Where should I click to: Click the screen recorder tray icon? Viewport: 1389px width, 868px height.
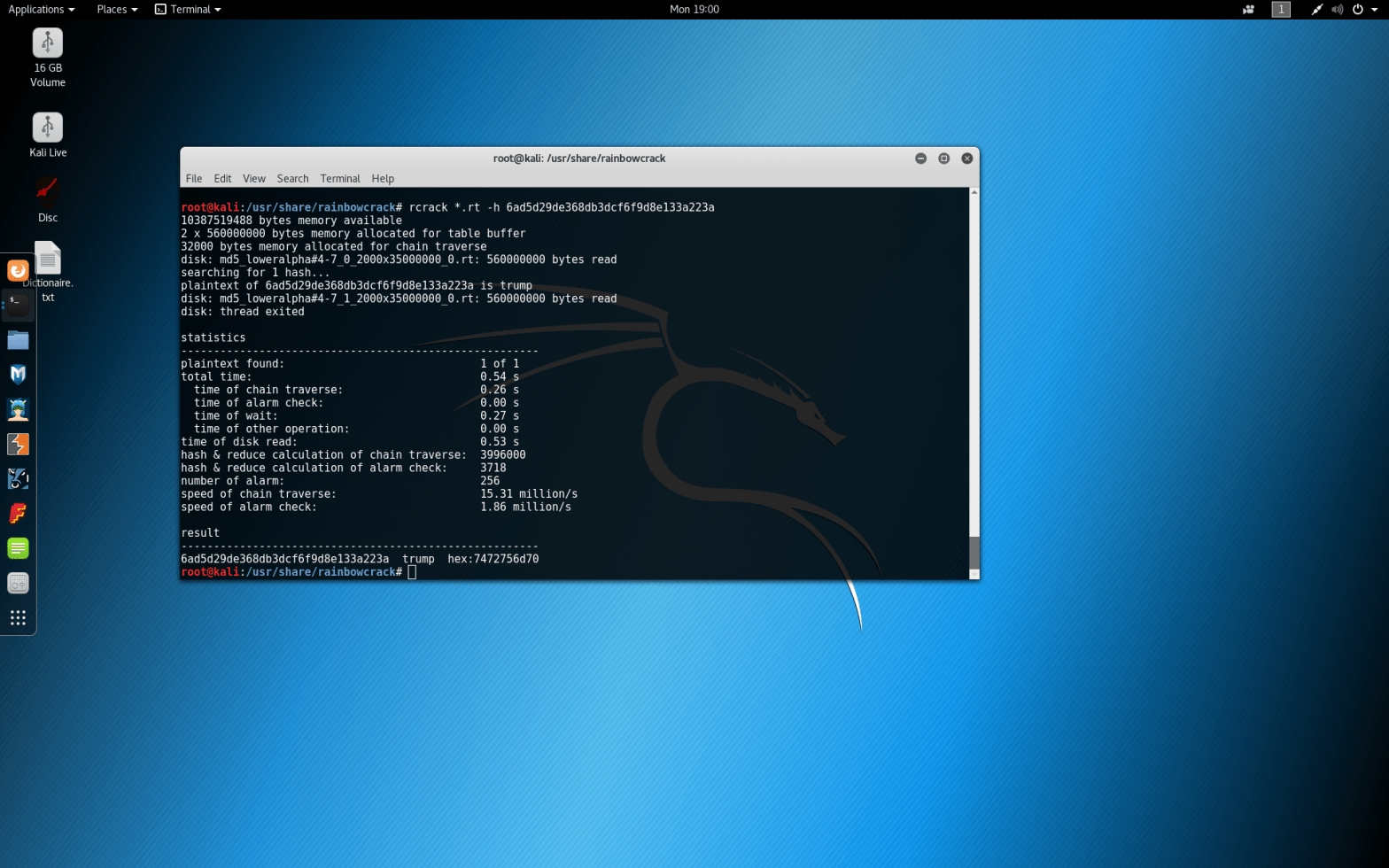click(1248, 10)
